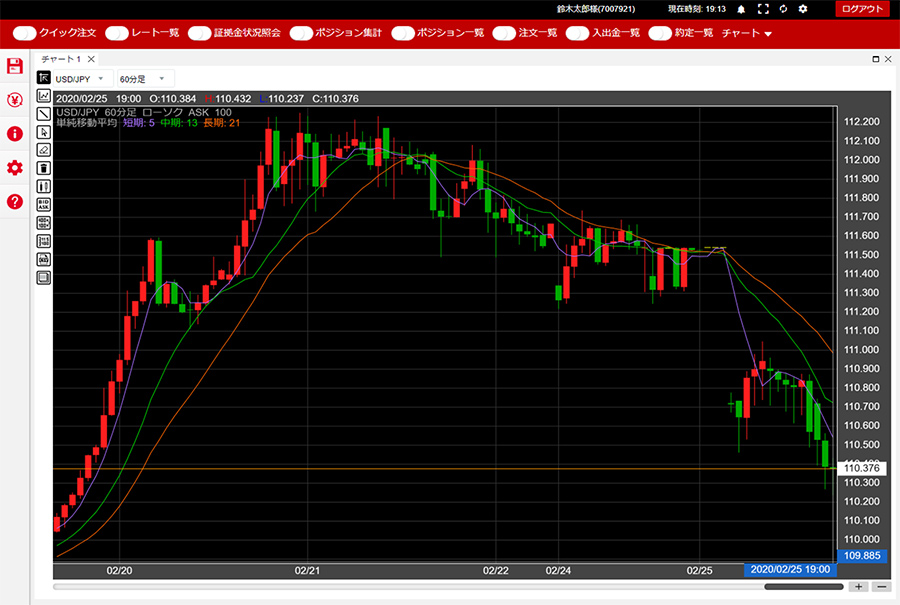Open the yen deposit/withdrawal sidebar icon
The width and height of the screenshot is (900, 605).
15,100
